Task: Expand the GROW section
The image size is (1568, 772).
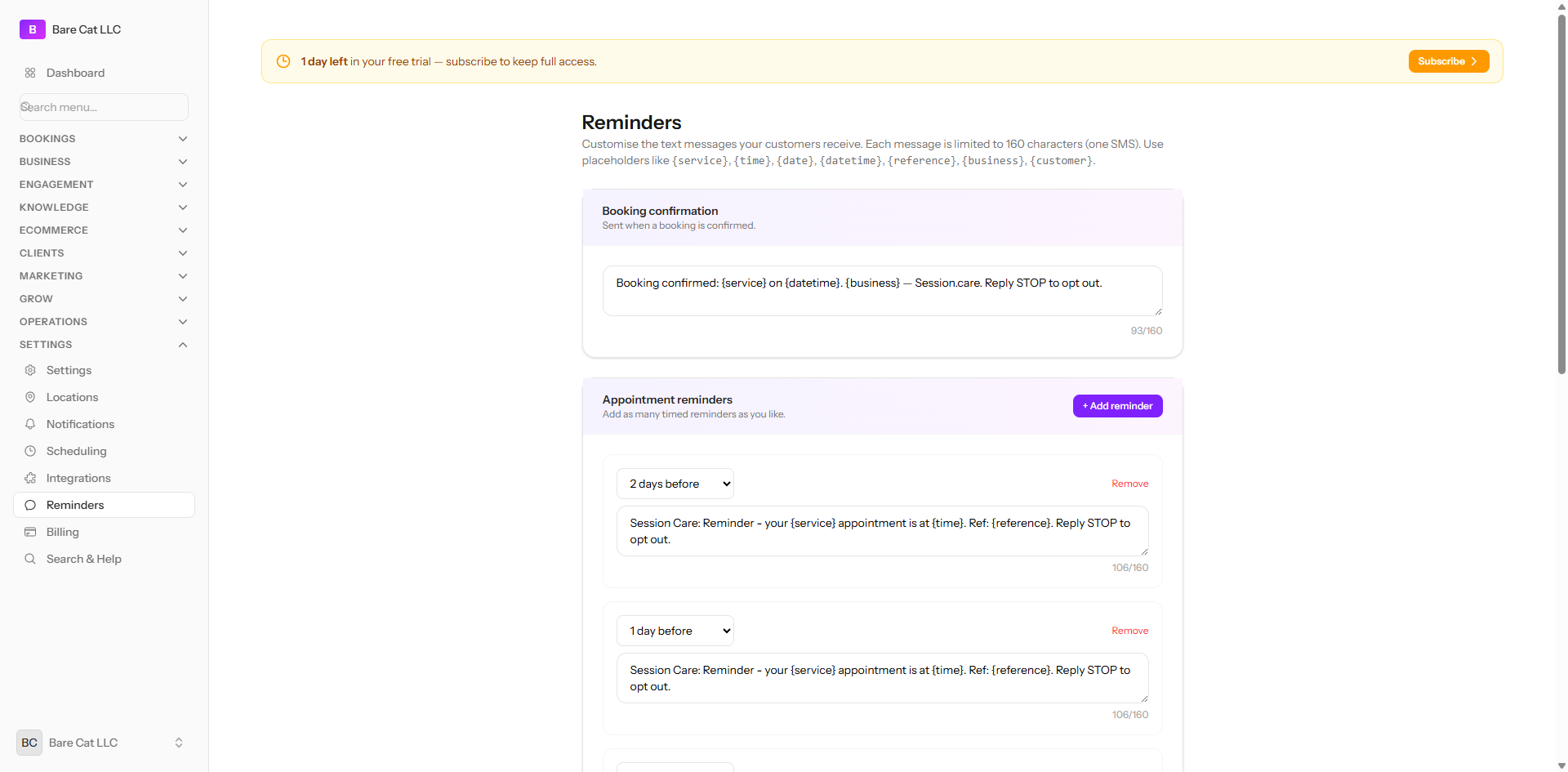Action: pyautogui.click(x=104, y=299)
